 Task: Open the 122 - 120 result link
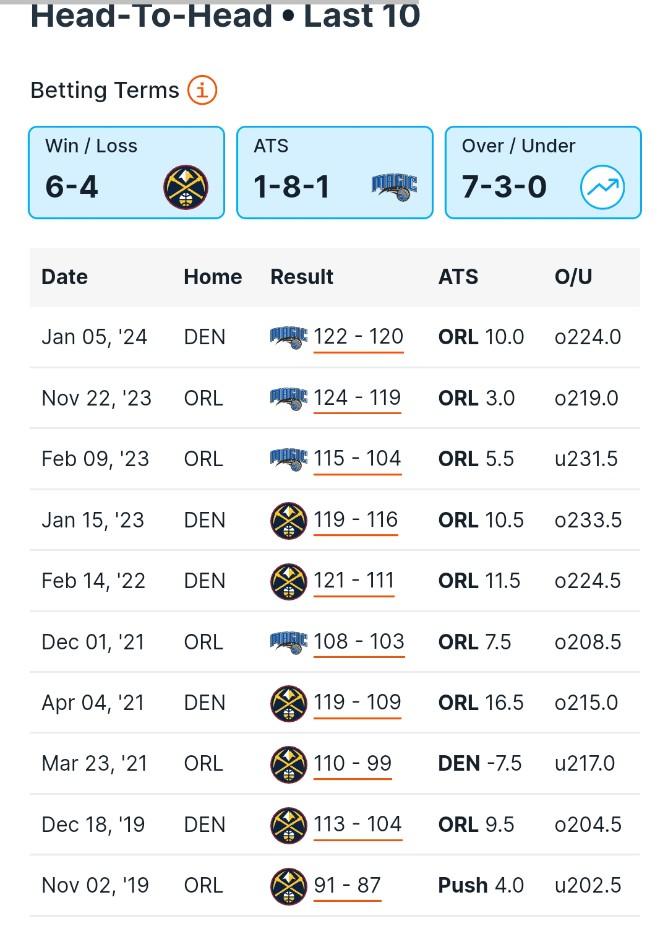[358, 337]
